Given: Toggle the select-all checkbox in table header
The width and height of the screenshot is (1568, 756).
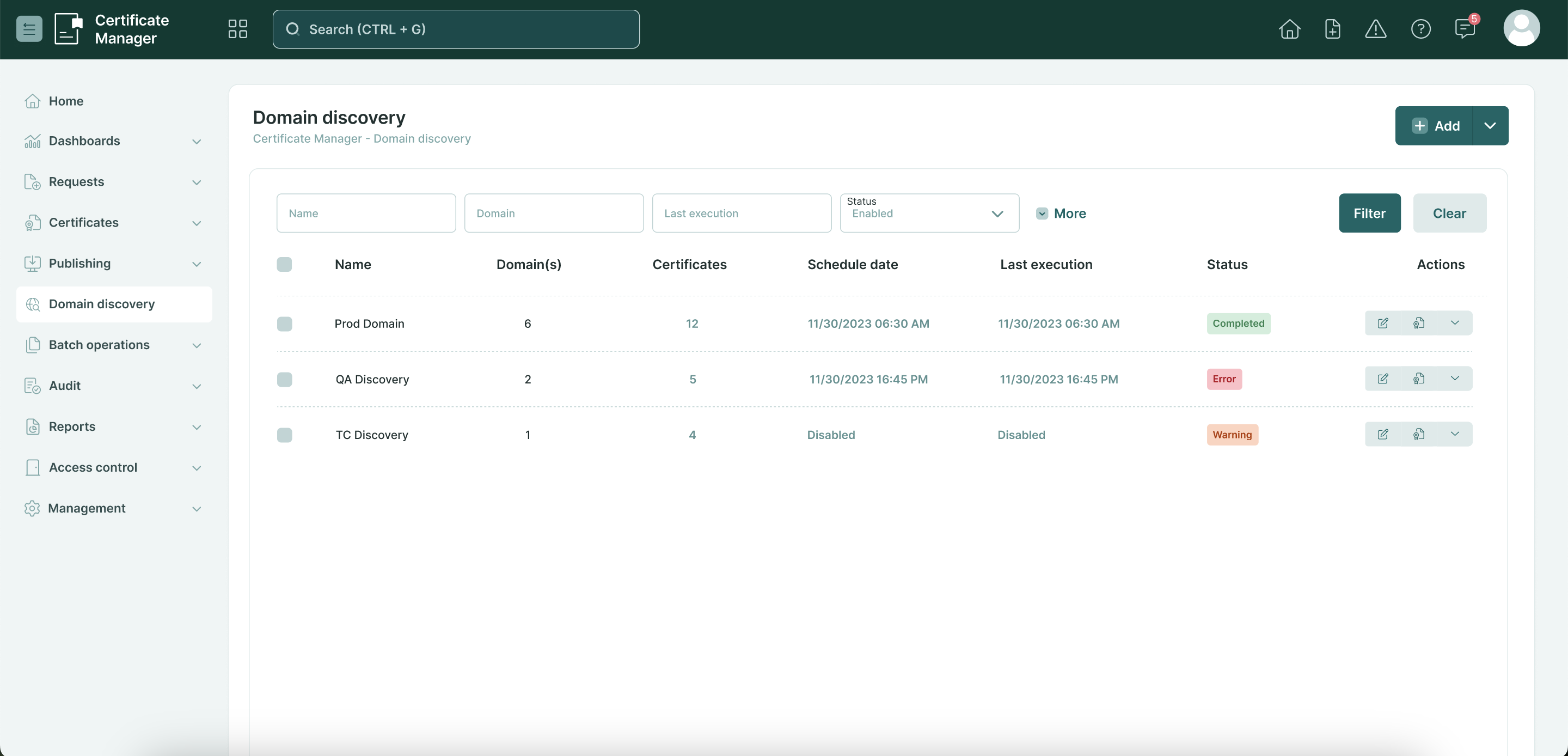Looking at the screenshot, I should pyautogui.click(x=284, y=264).
